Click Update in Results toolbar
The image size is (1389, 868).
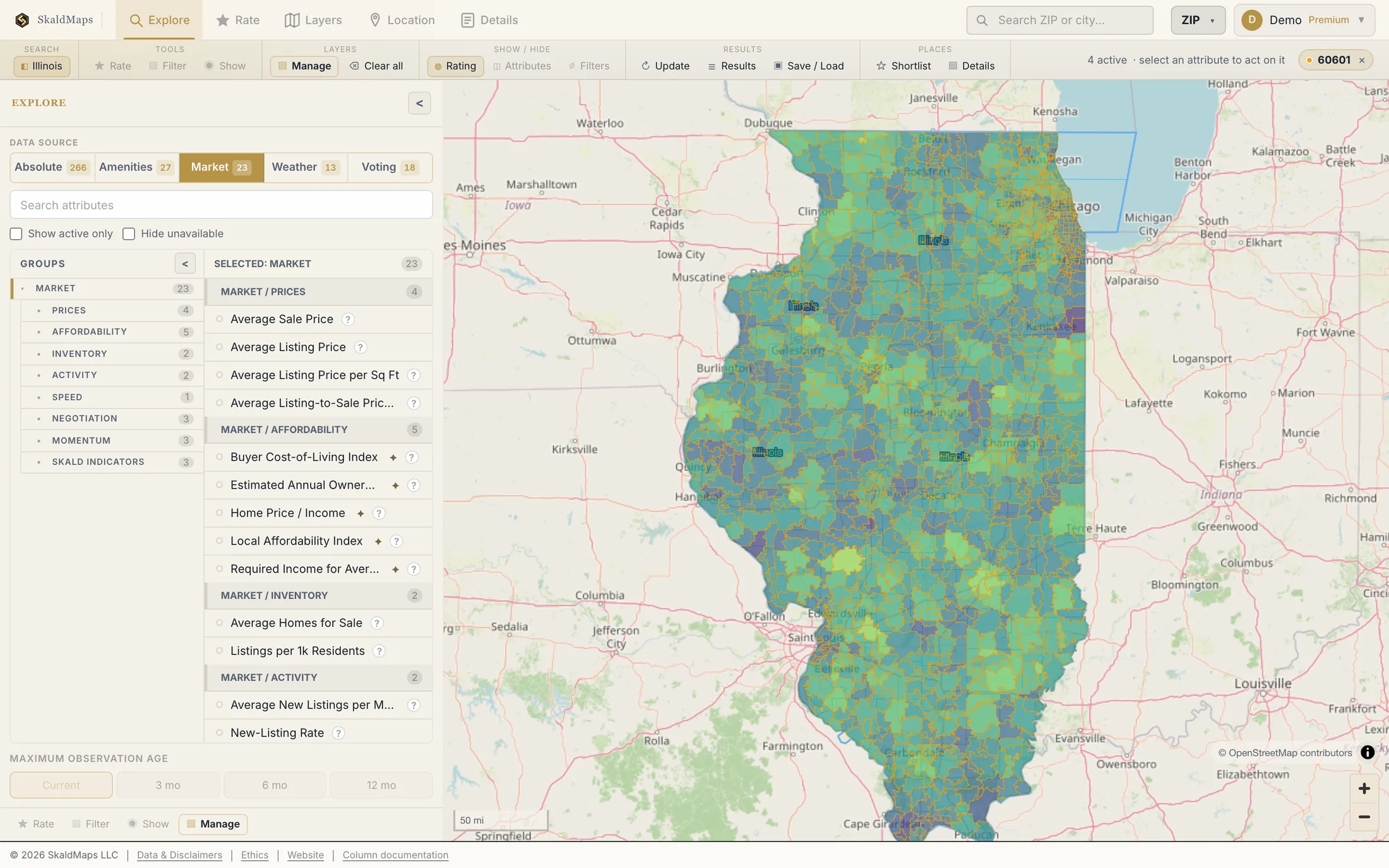665,66
